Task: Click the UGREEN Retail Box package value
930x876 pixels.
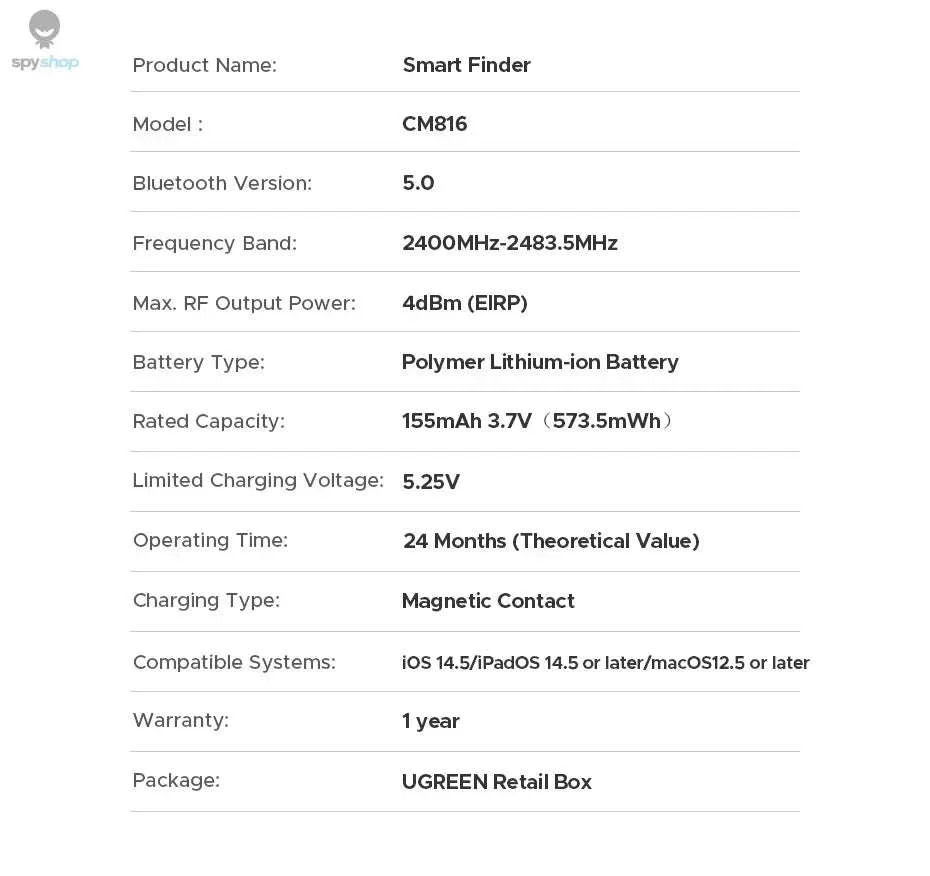Action: (497, 782)
